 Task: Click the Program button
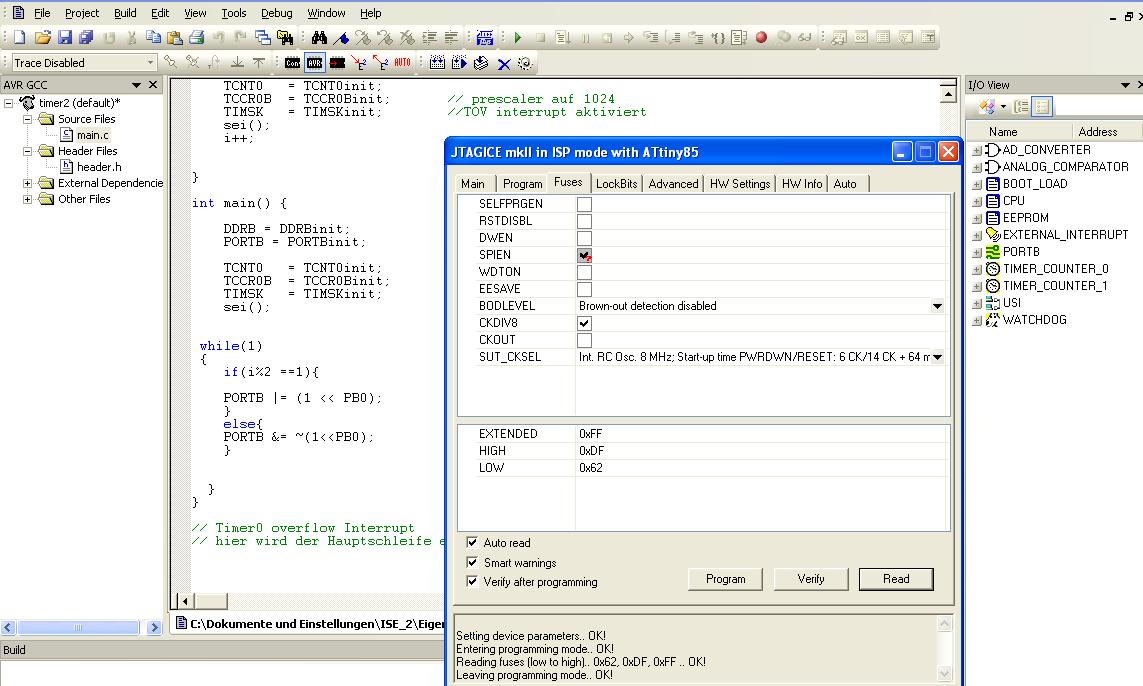[725, 579]
